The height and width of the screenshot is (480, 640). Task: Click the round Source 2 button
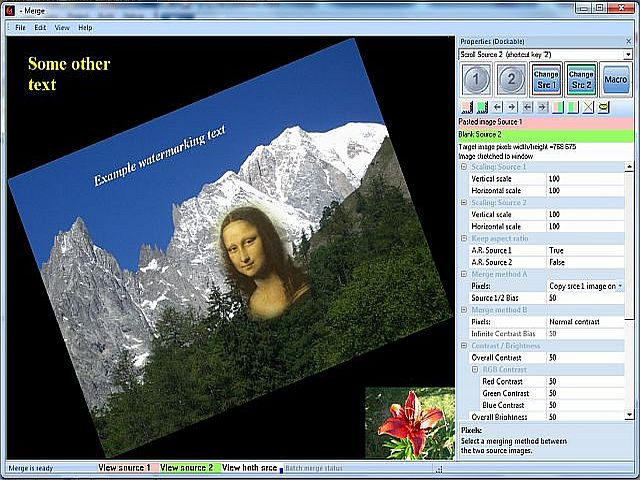(511, 79)
